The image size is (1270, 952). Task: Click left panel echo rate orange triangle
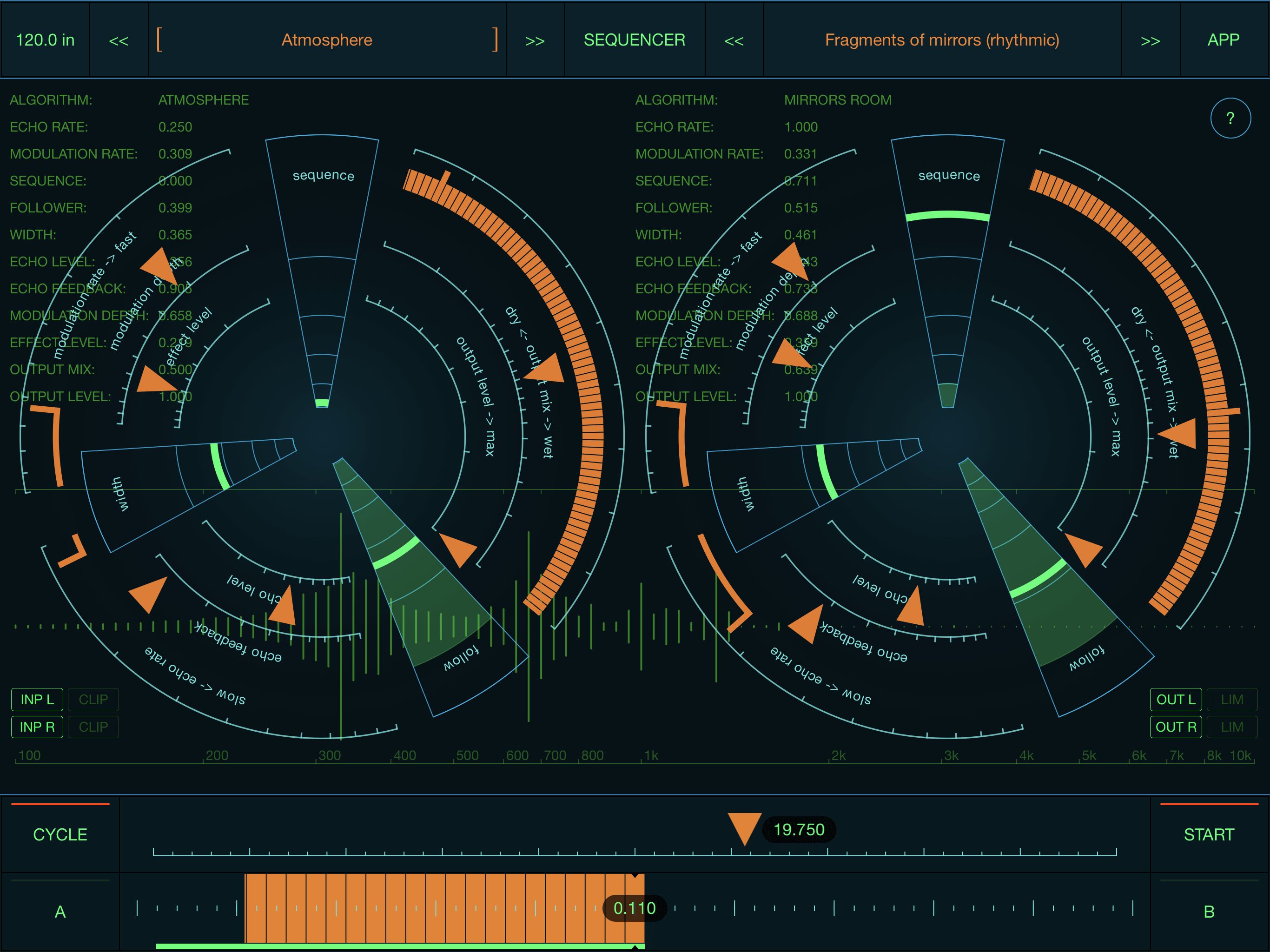(149, 594)
